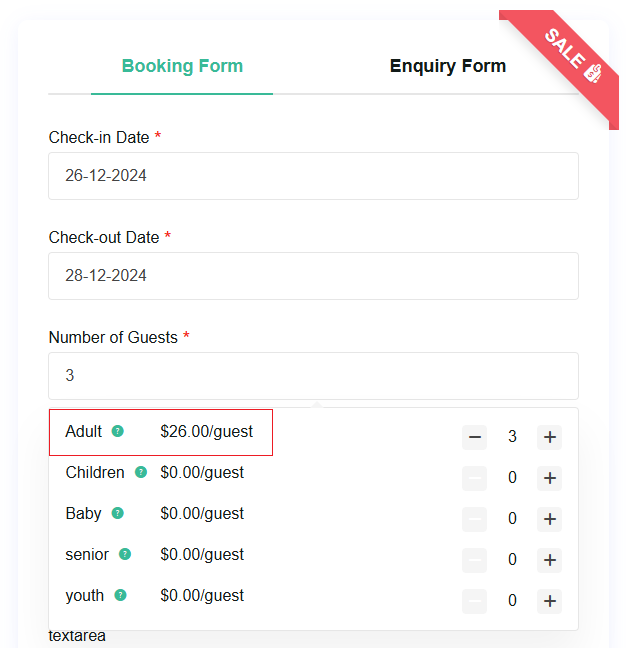
Task: Click the senior help tooltip icon
Action: click(x=125, y=554)
